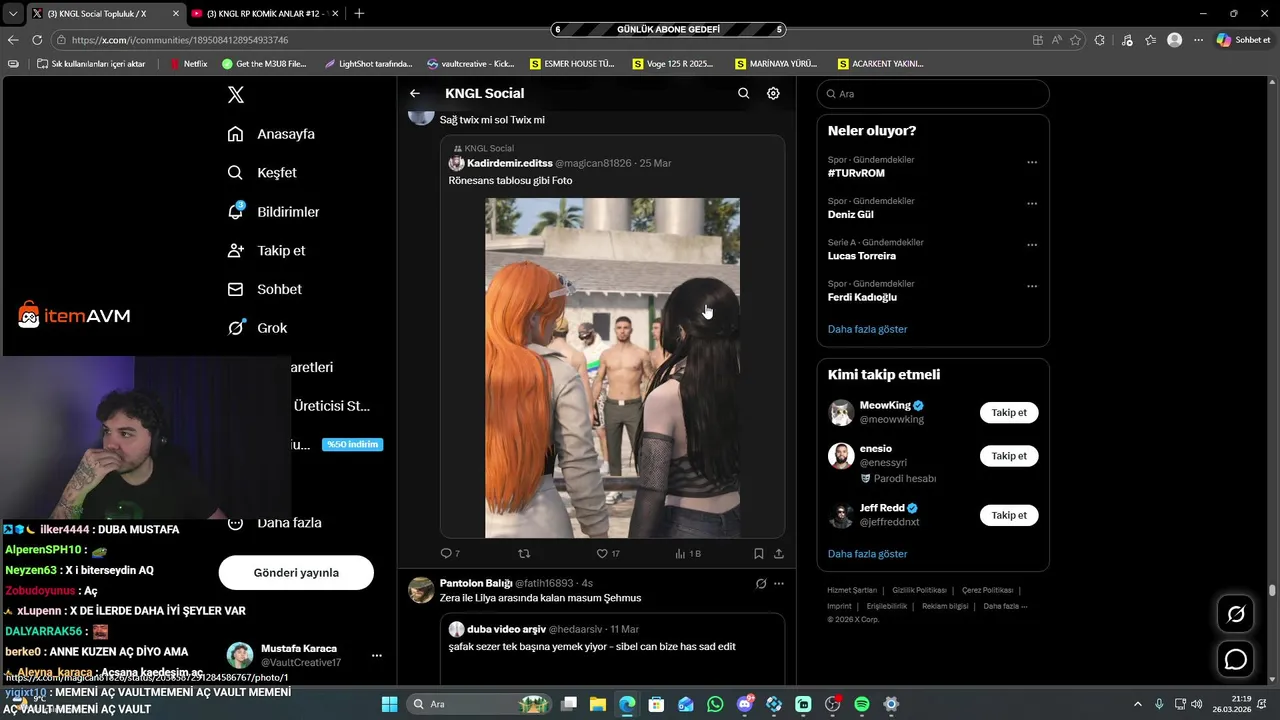This screenshot has width=1280, height=720.
Task: Click the Windows taskbar search box
Action: pos(480,704)
